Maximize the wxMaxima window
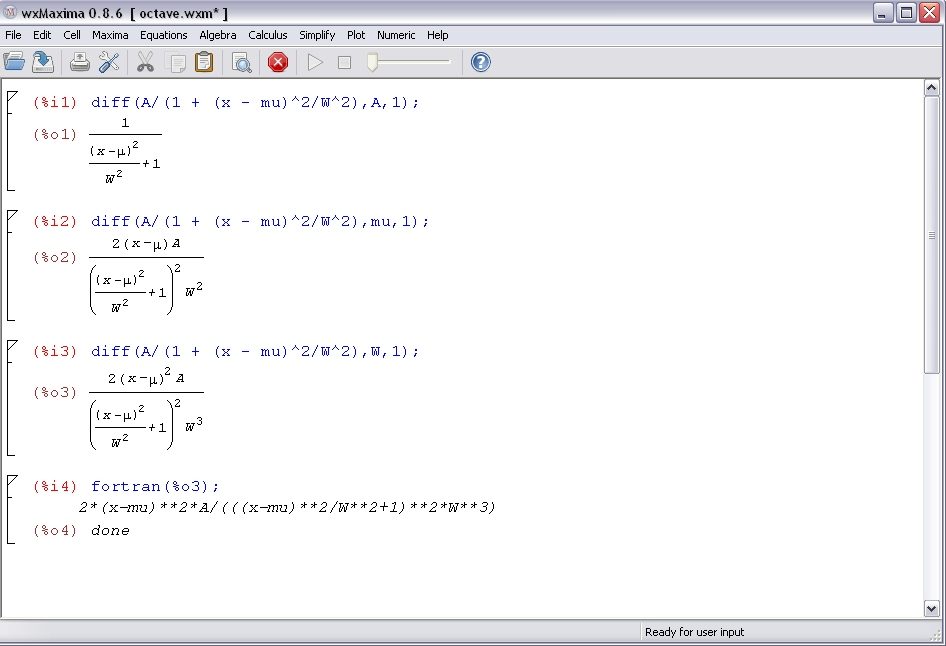This screenshot has height=646, width=946. click(x=906, y=13)
